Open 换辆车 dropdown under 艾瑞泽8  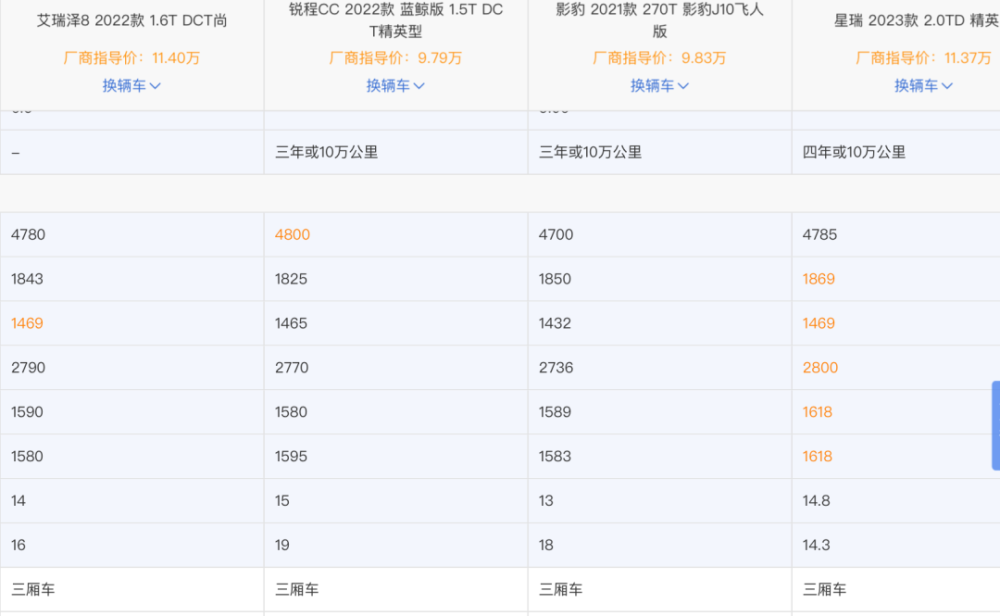[x=131, y=85]
